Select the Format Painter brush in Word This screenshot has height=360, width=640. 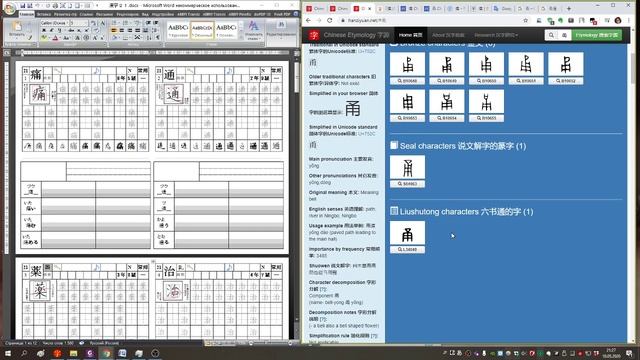[x=30, y=37]
